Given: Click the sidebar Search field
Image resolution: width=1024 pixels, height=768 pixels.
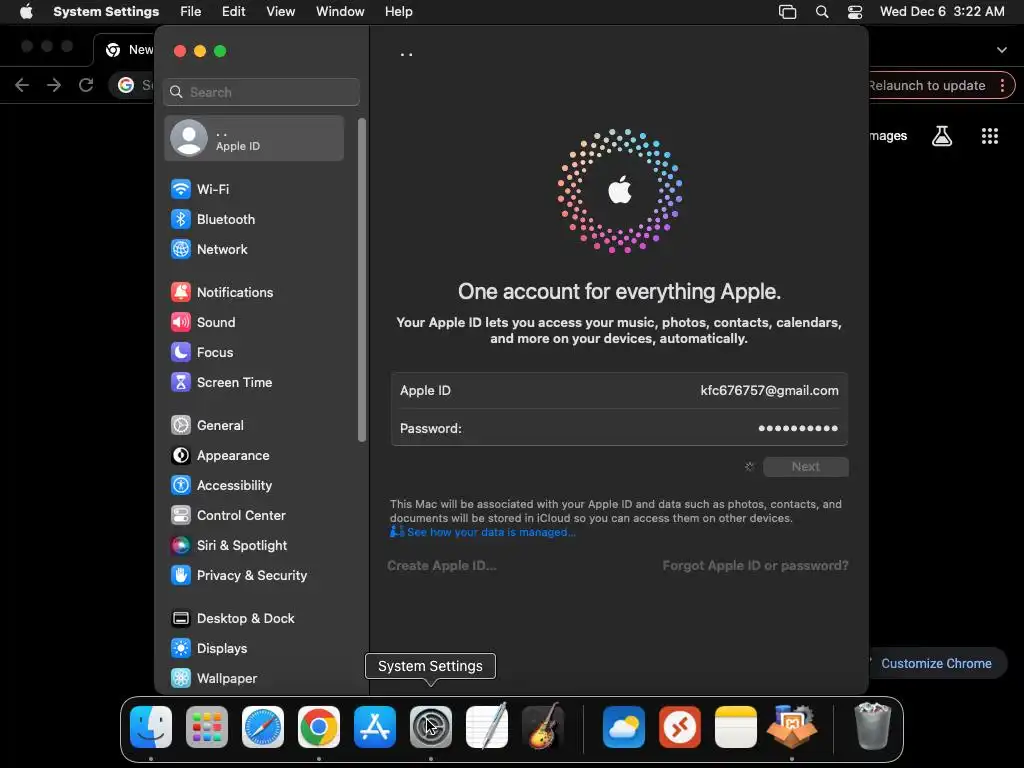Looking at the screenshot, I should [261, 92].
